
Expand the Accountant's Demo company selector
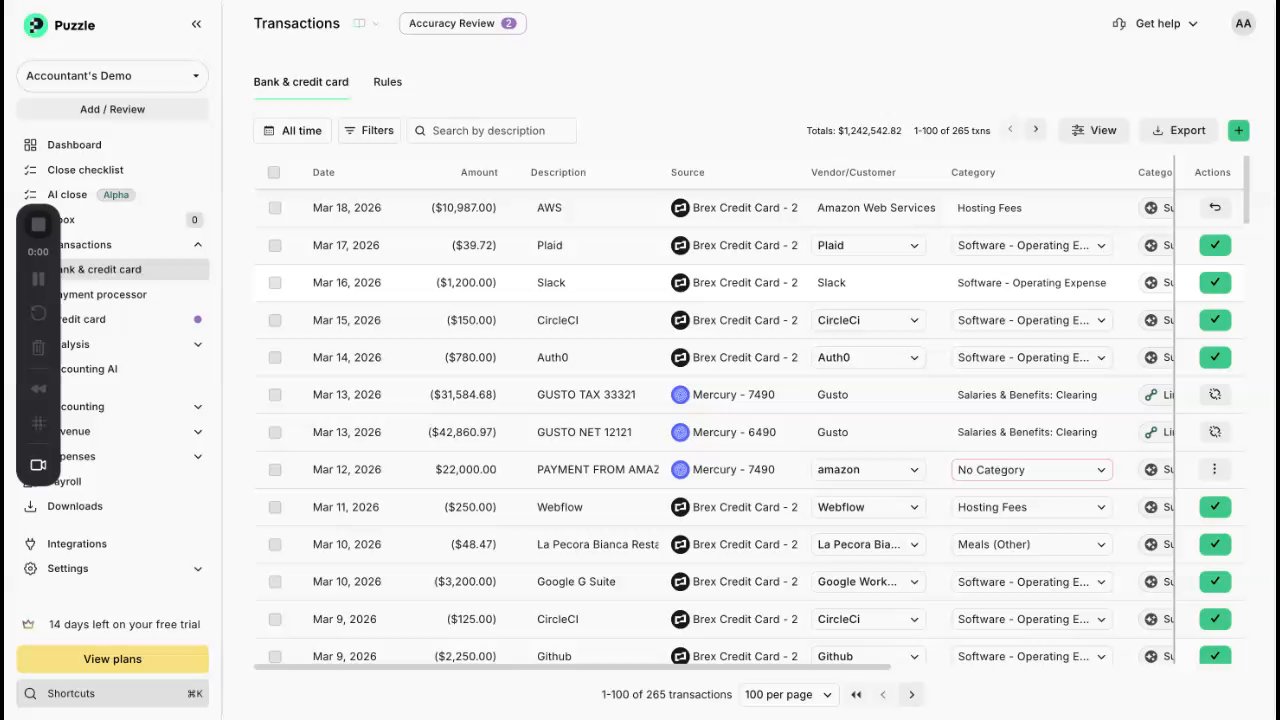(112, 76)
